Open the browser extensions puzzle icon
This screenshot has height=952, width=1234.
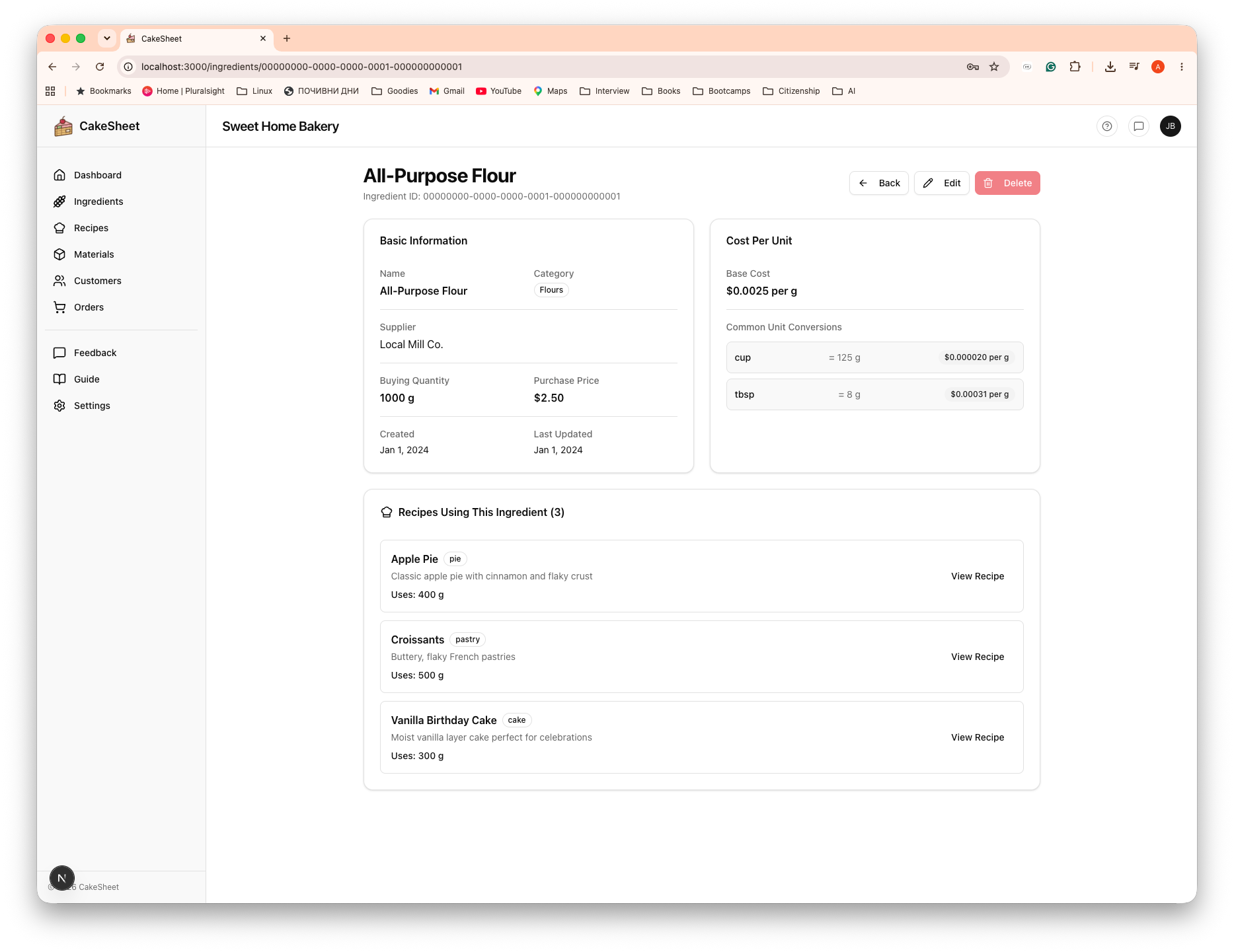1075,67
